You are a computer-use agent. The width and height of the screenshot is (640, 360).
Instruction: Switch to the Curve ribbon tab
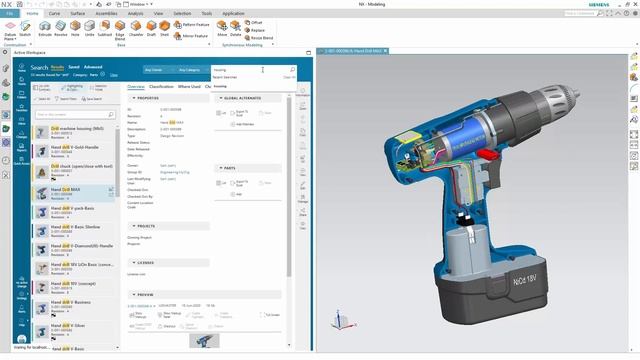pyautogui.click(x=54, y=13)
